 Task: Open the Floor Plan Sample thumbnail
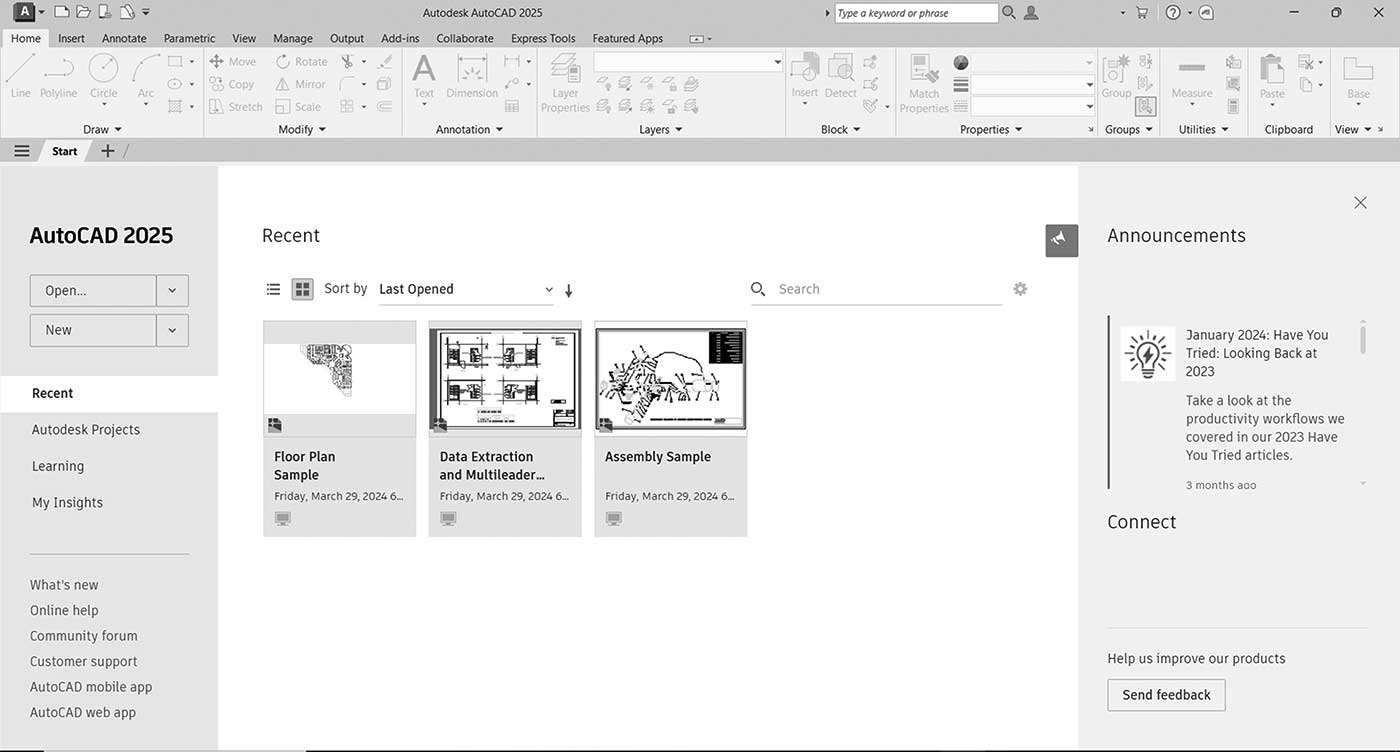pyautogui.click(x=339, y=378)
